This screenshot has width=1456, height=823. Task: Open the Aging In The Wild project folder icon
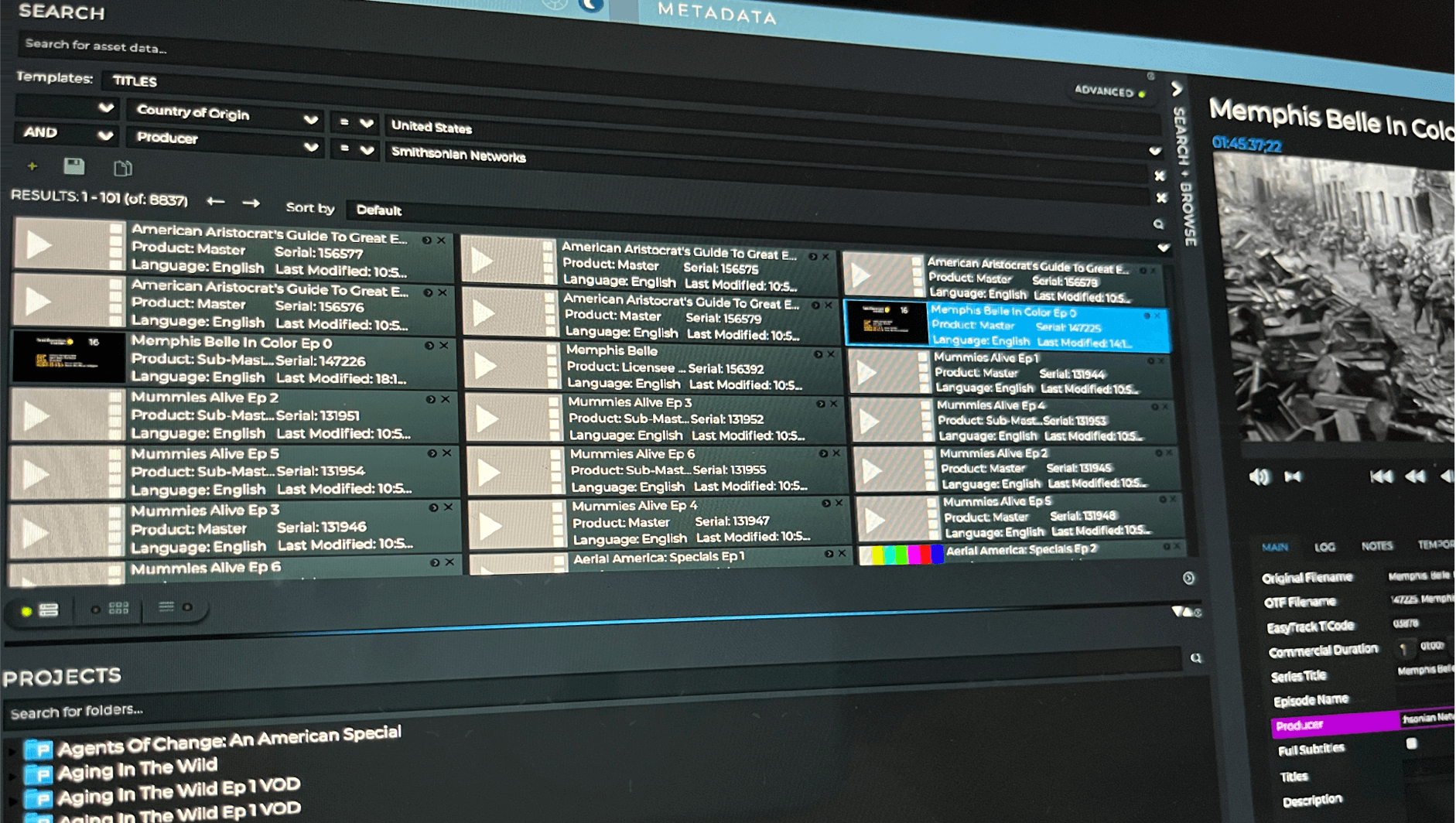[x=38, y=773]
